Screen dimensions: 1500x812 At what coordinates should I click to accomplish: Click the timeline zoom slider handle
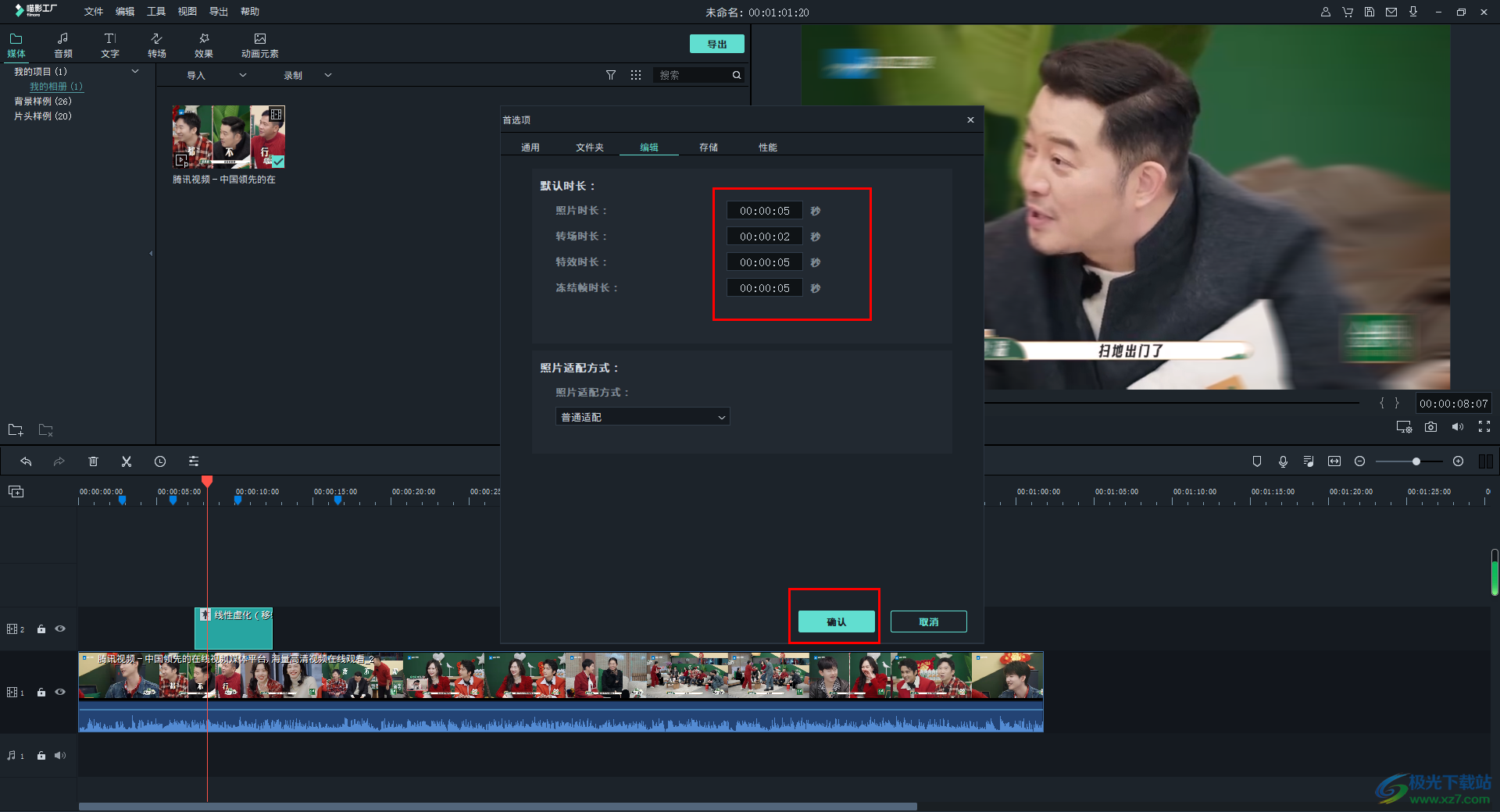point(1416,461)
